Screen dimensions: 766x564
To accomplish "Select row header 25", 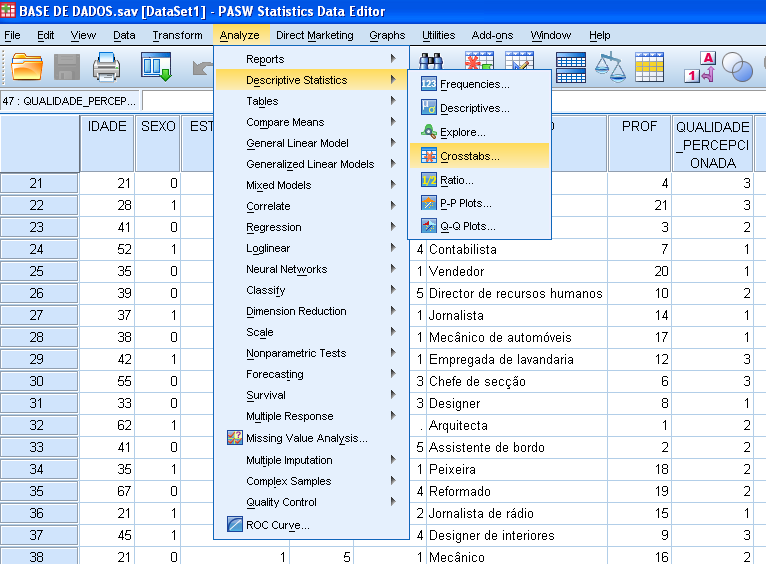I will pyautogui.click(x=39, y=271).
